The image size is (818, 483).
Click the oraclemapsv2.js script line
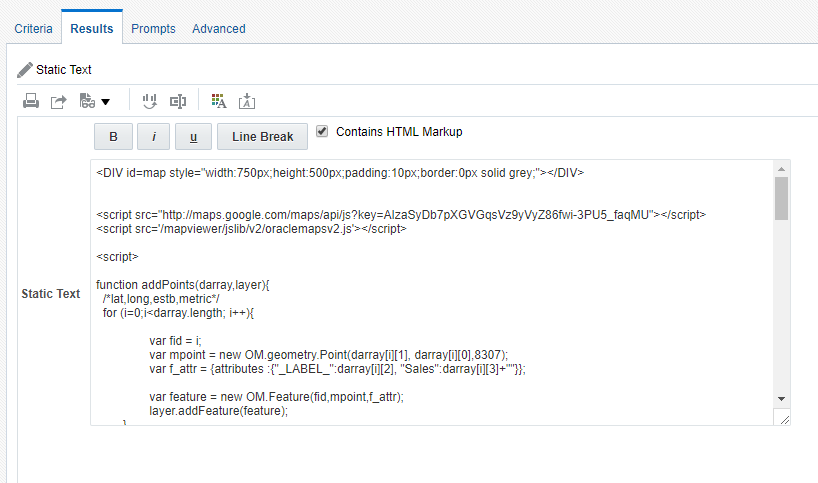pos(251,228)
